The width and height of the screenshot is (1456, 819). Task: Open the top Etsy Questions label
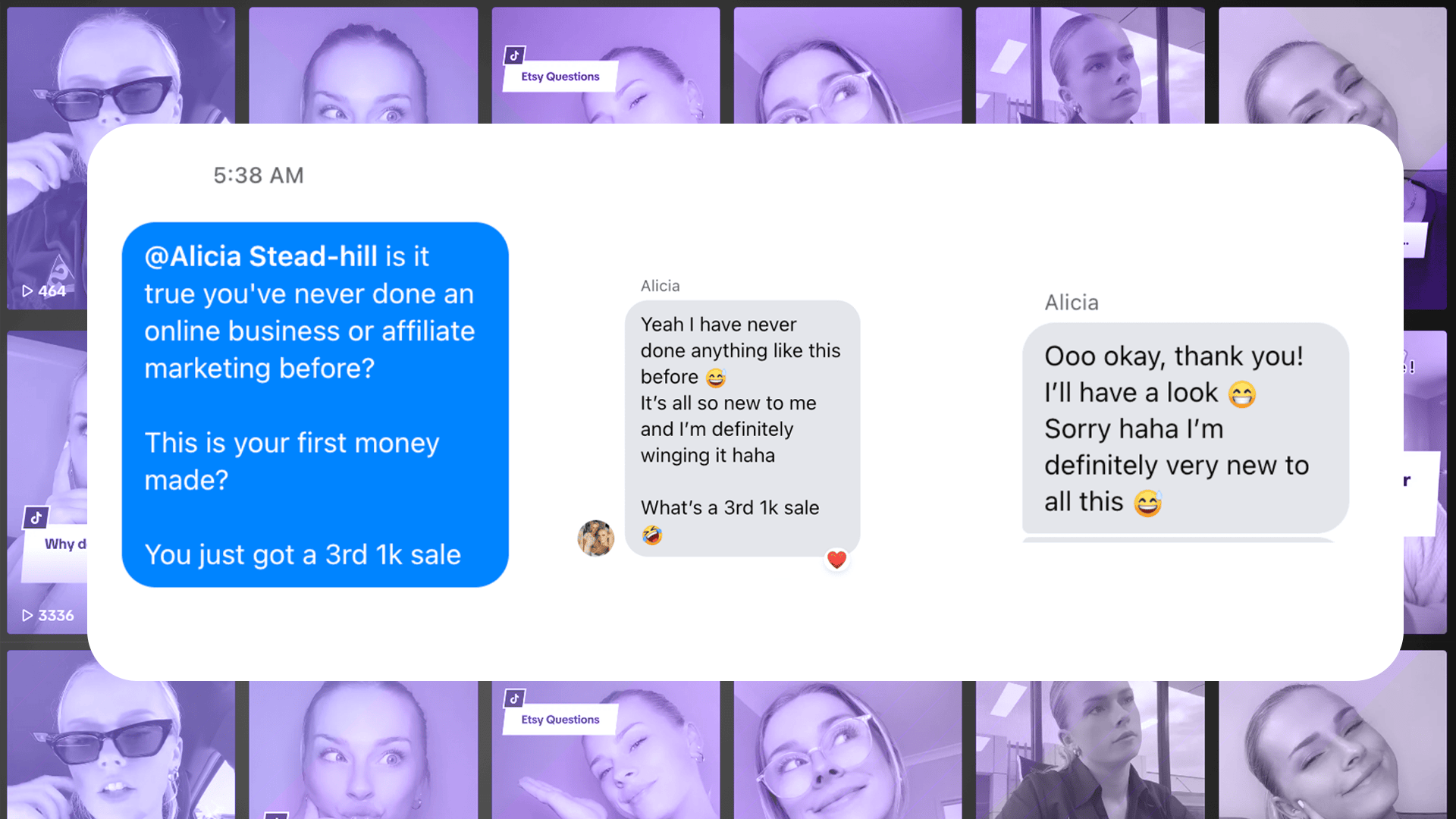click(x=560, y=77)
